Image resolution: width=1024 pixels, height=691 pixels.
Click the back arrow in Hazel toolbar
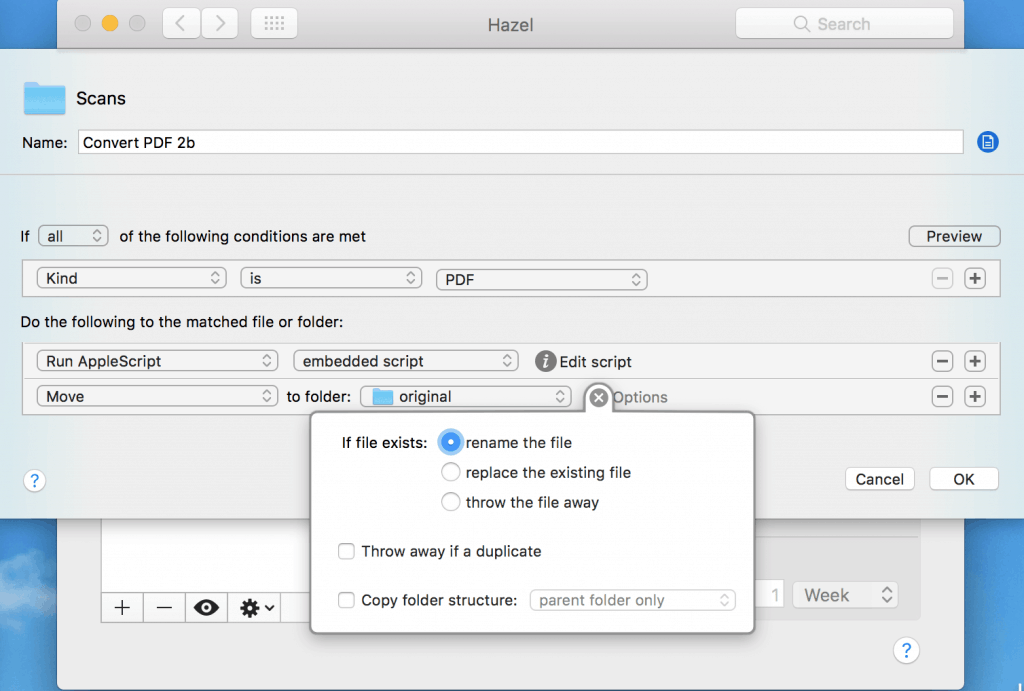coord(181,24)
